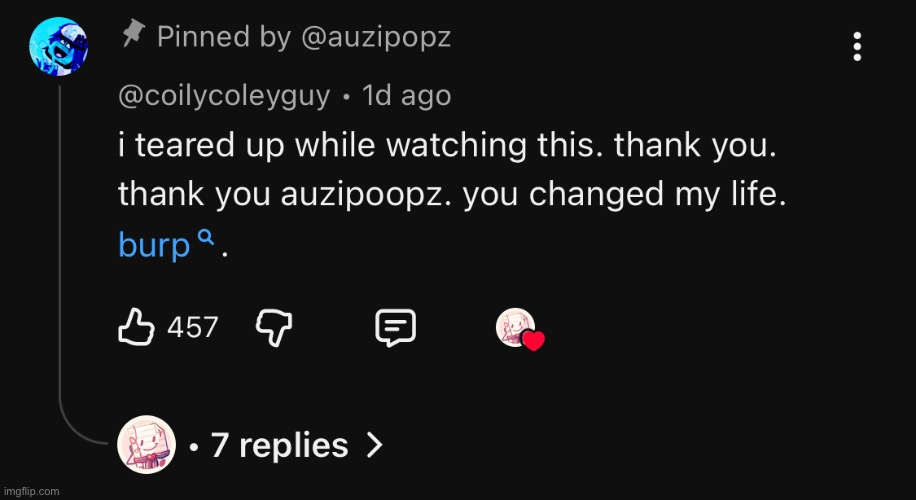Screen dimensions: 916x500
Task: Click the pushpin icon beside Pinned
Action: pyautogui.click(x=131, y=36)
